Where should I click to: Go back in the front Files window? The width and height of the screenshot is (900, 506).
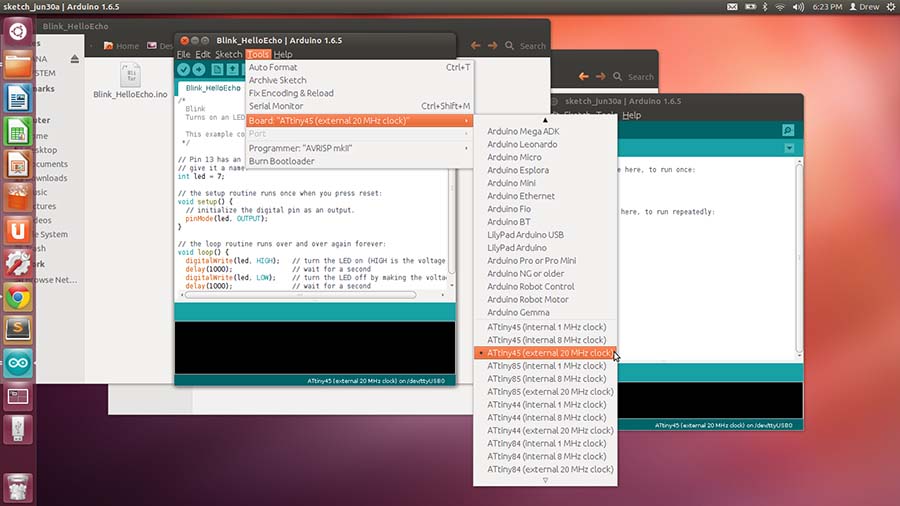475,45
